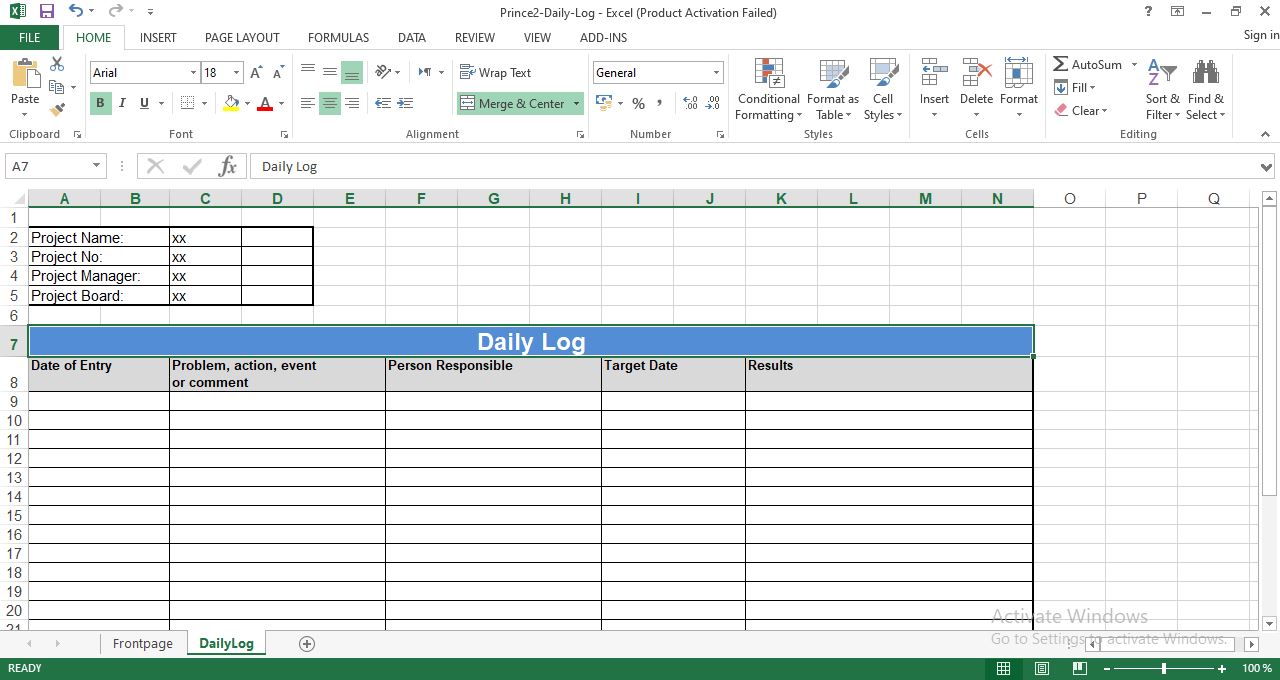Open the Clear dropdown
1280x680 pixels.
tap(1081, 110)
